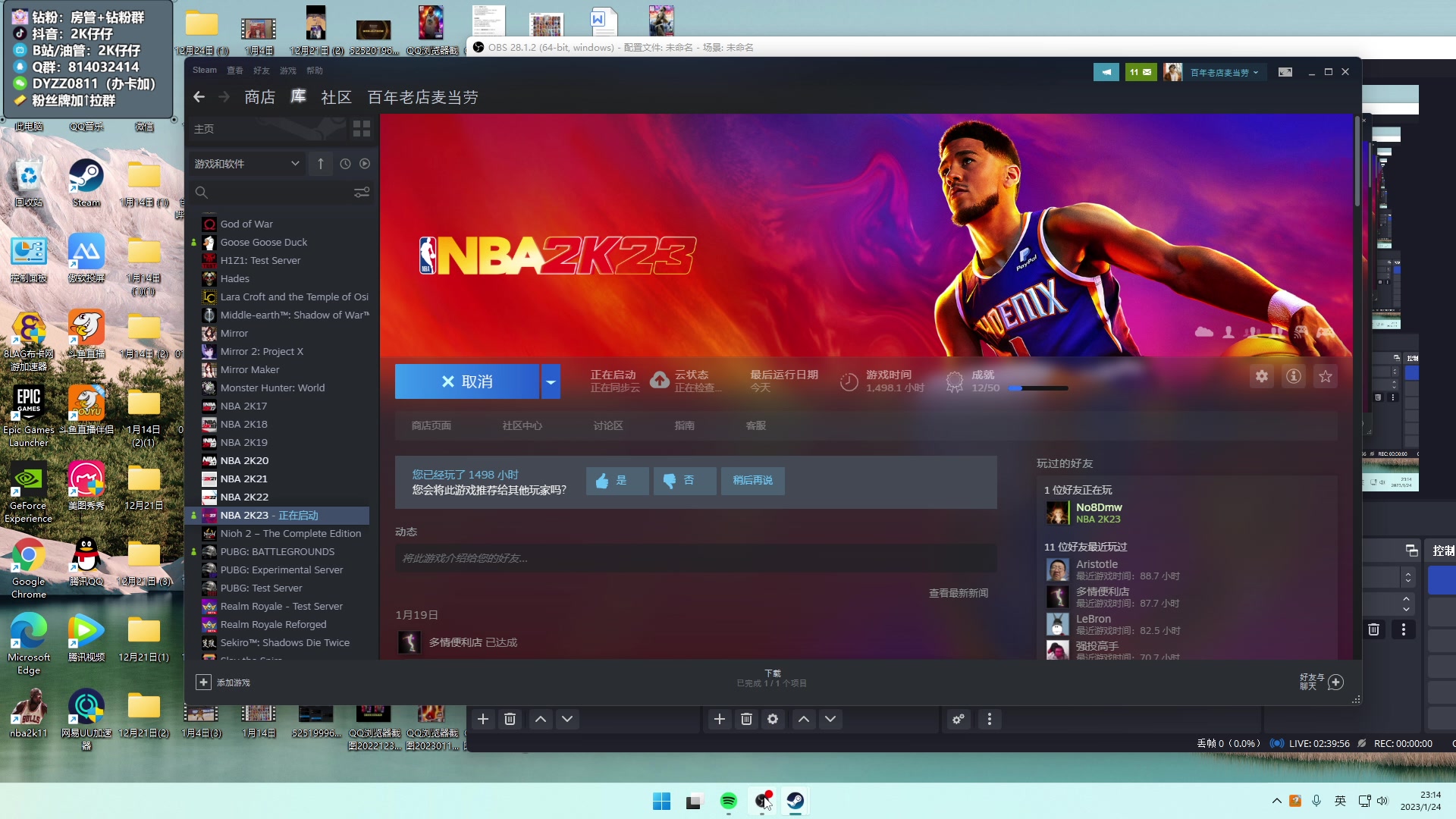
Task: Click the 查看最新新闻 link
Action: coord(959,593)
